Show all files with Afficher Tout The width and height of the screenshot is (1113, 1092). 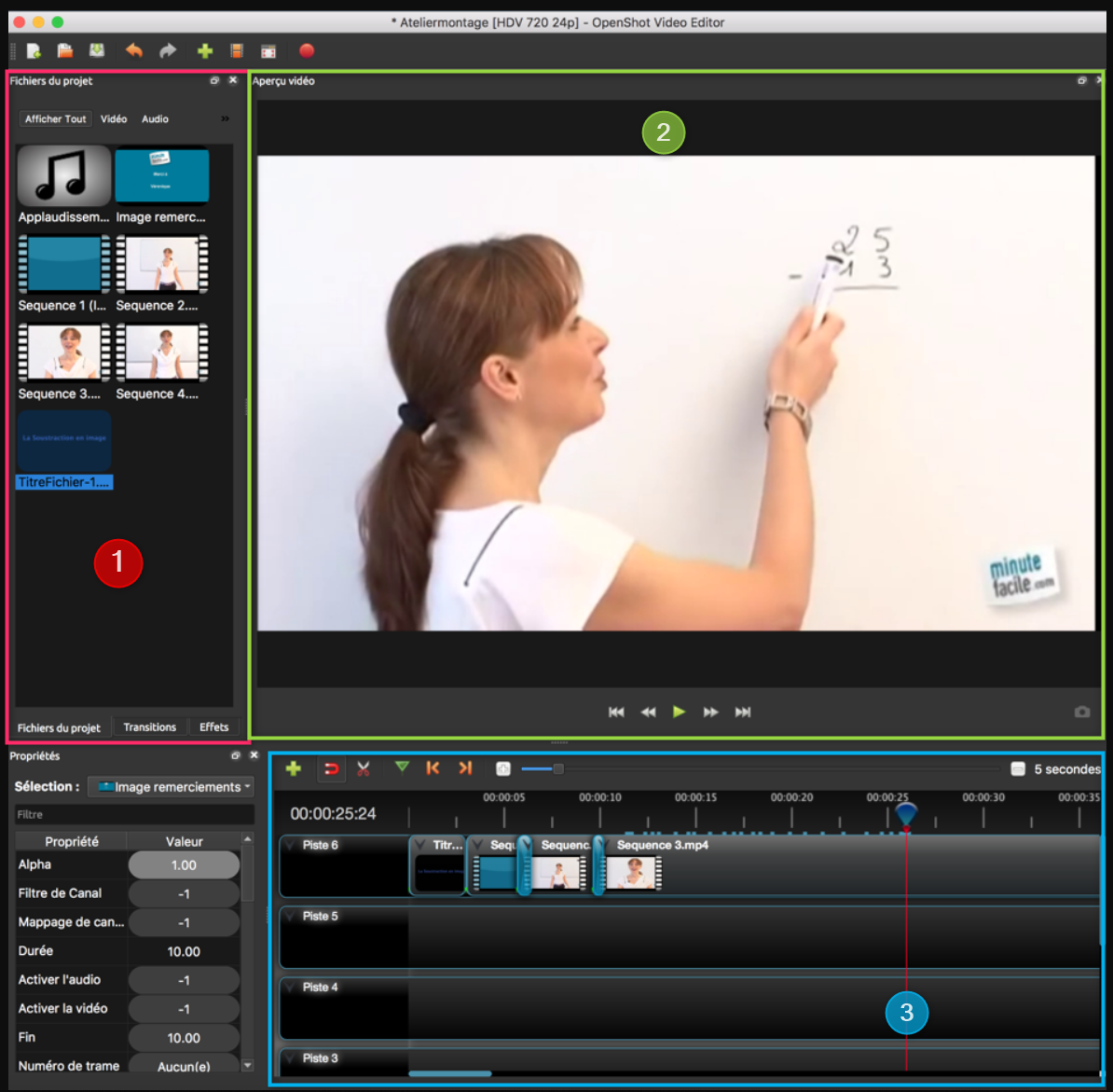[x=55, y=118]
